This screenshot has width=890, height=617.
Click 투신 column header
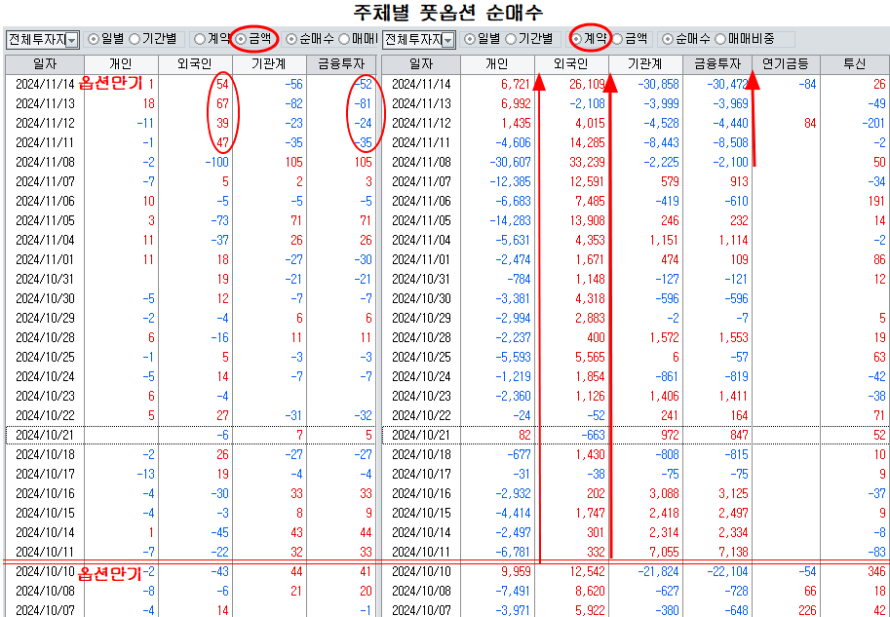[x=855, y=65]
